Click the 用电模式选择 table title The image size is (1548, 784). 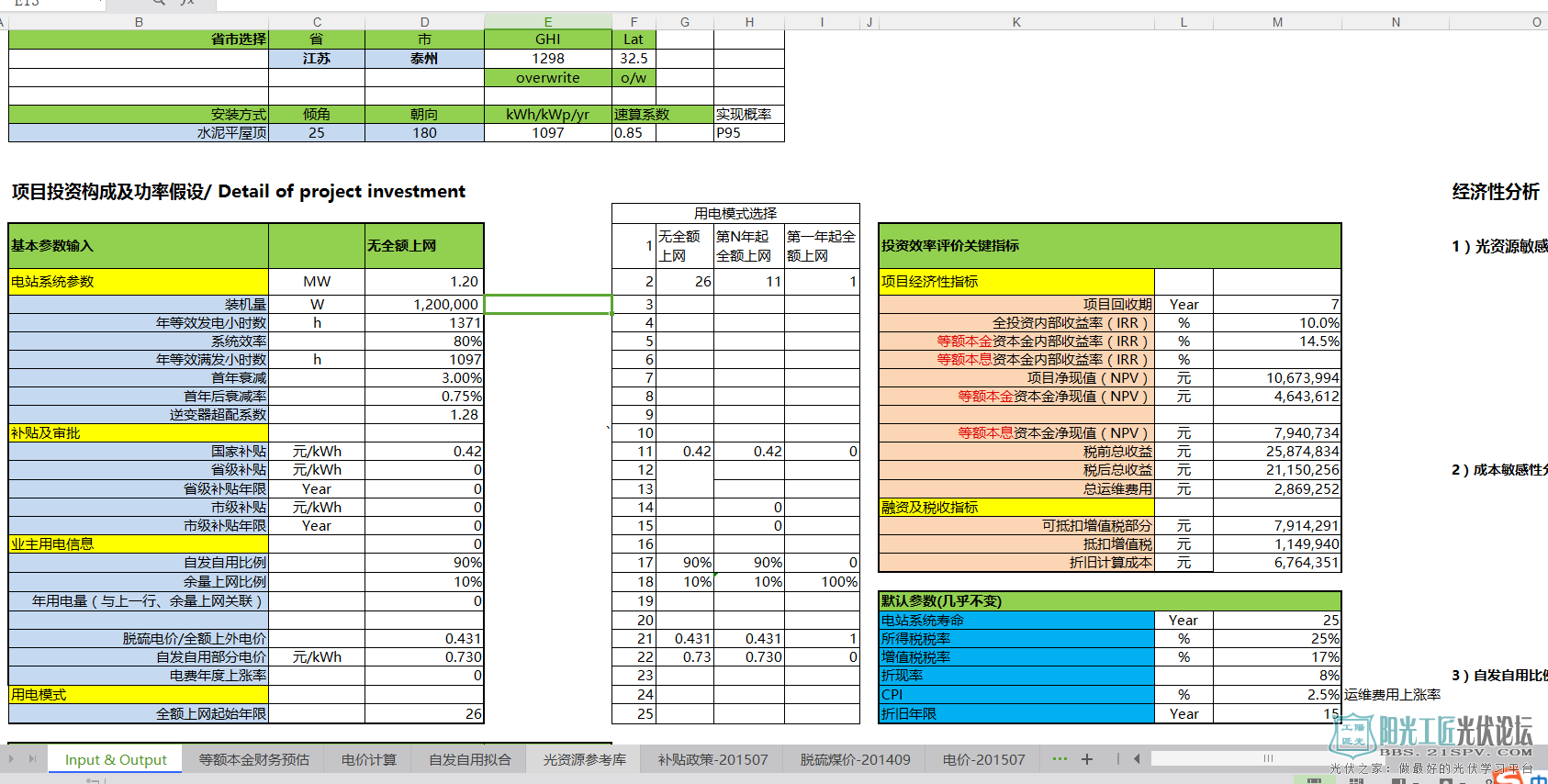735,214
